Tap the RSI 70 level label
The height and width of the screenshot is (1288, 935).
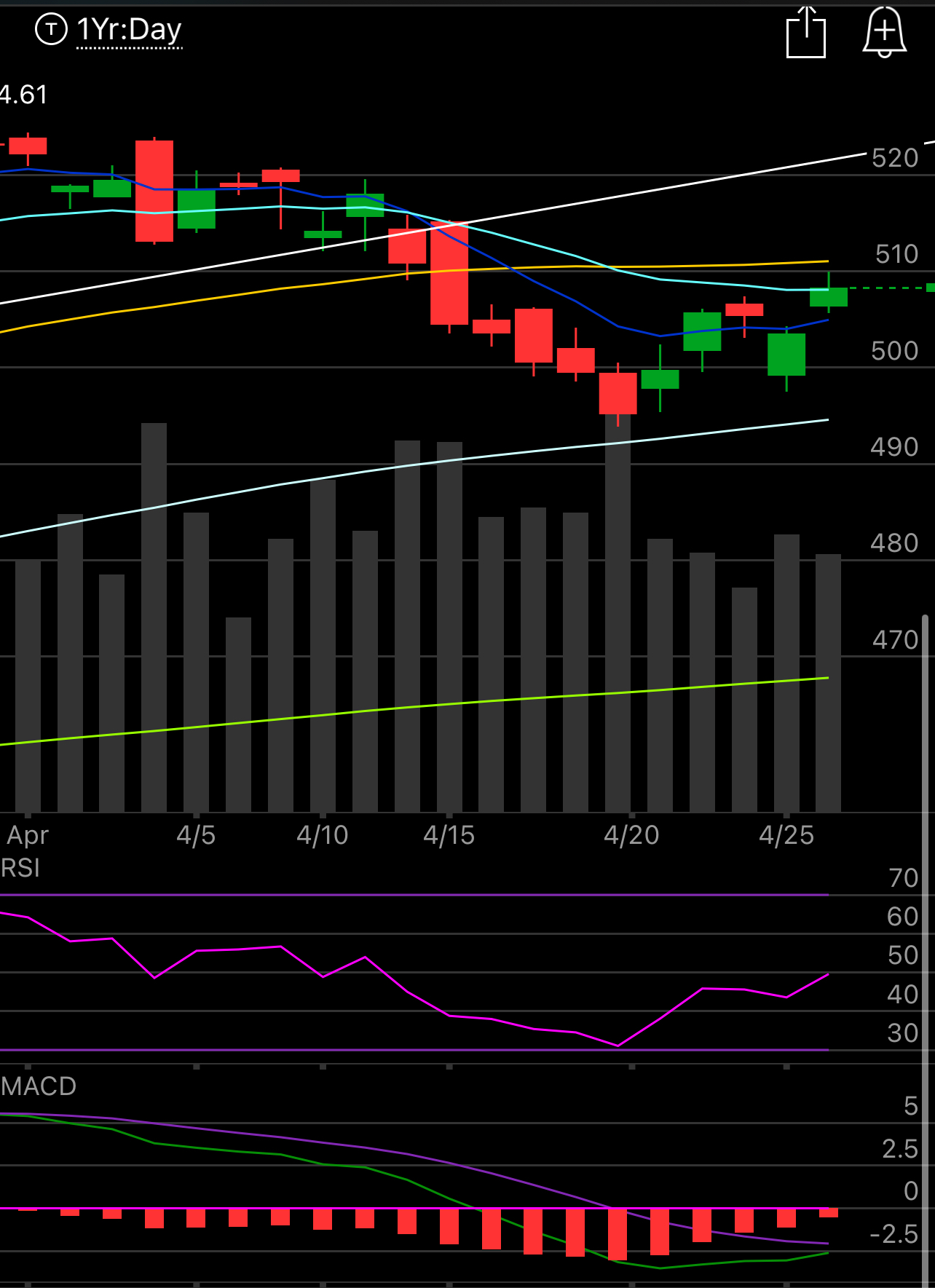[904, 878]
